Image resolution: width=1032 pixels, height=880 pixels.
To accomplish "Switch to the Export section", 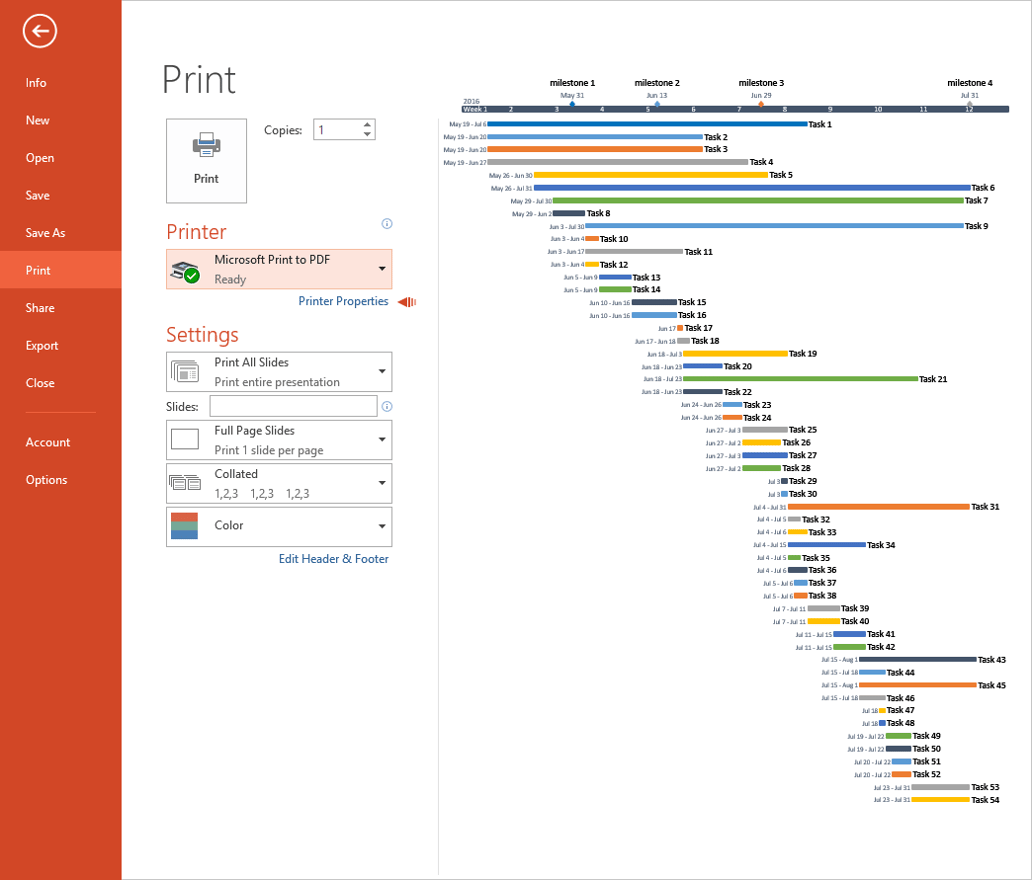I will tap(42, 345).
